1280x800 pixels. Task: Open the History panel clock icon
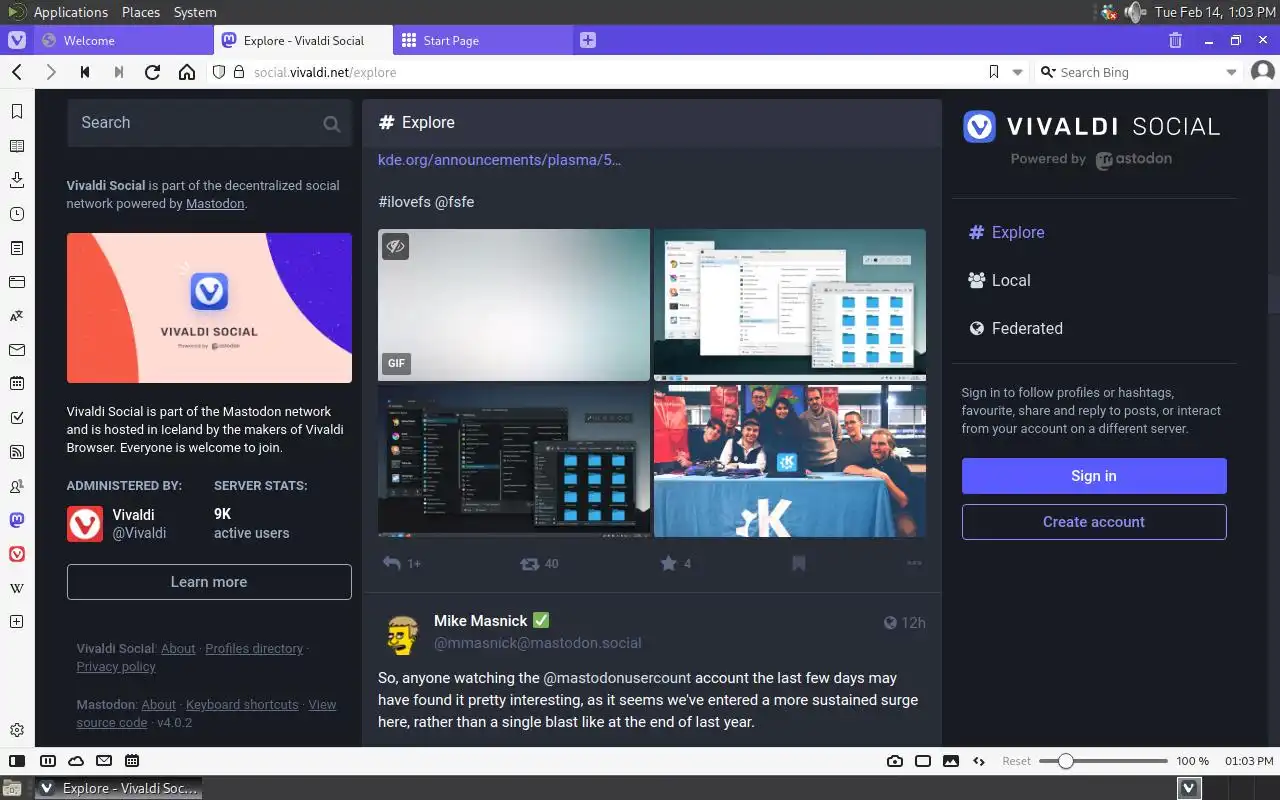pyautogui.click(x=17, y=214)
